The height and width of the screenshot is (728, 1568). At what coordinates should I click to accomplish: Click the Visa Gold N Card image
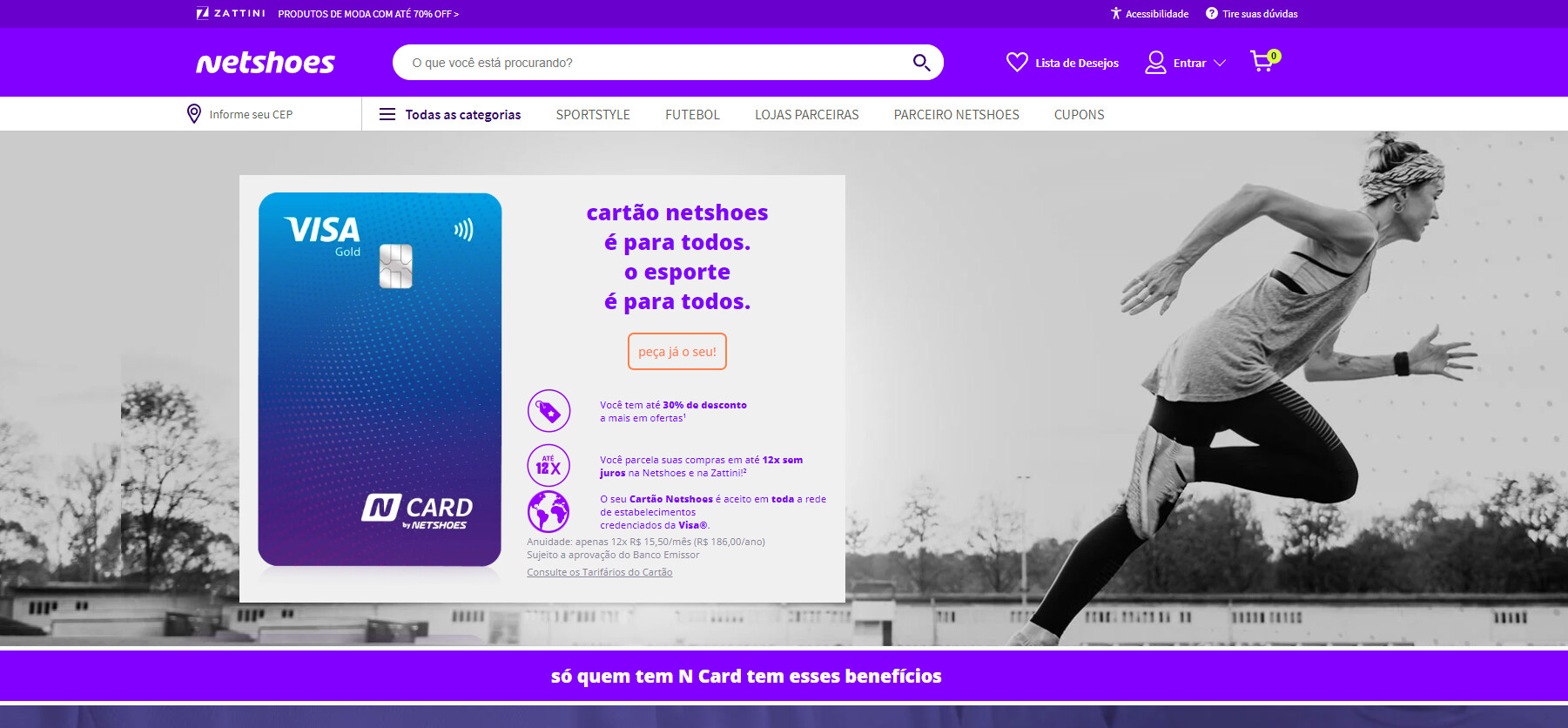[380, 380]
